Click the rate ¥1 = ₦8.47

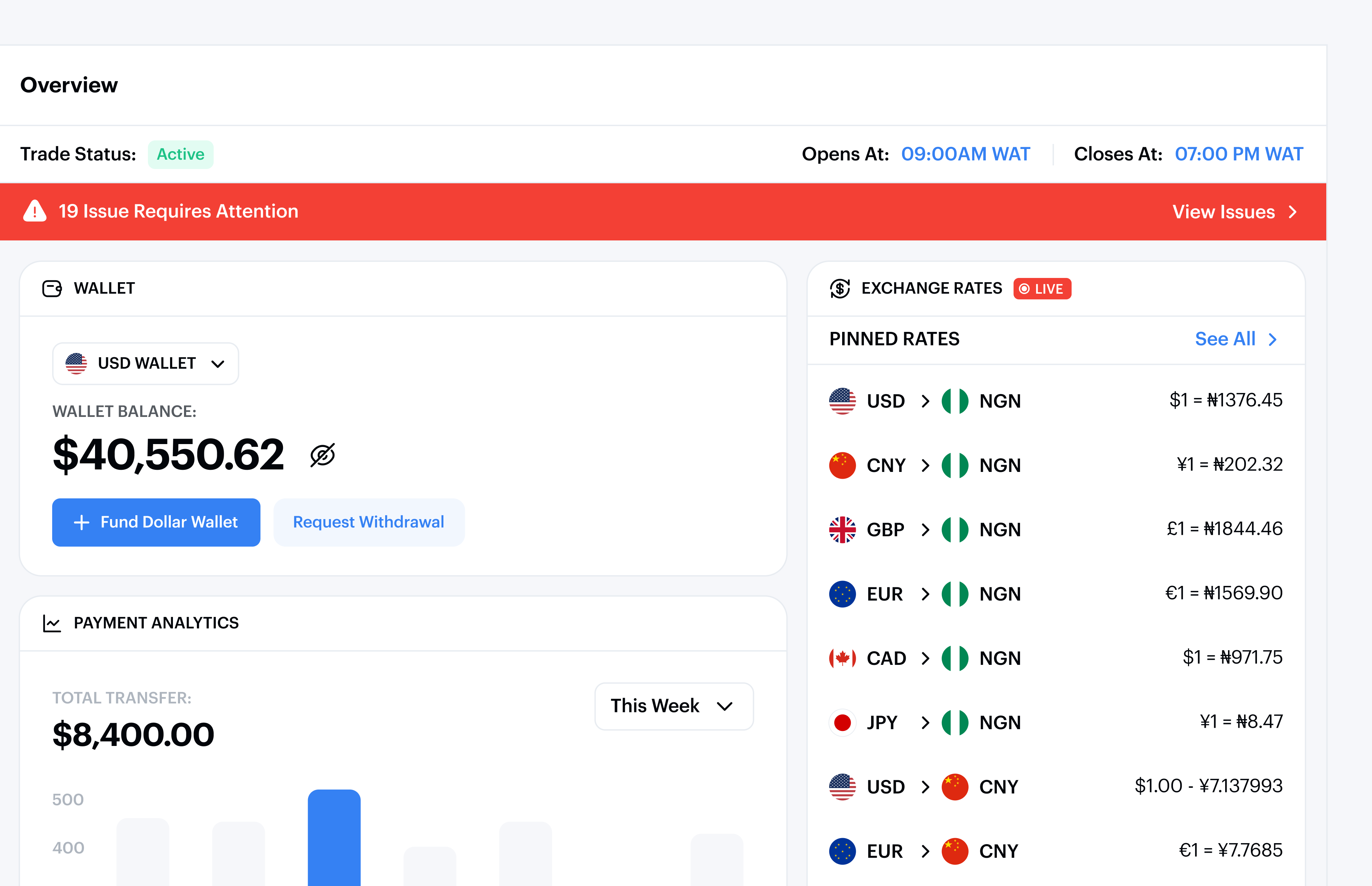(1241, 721)
